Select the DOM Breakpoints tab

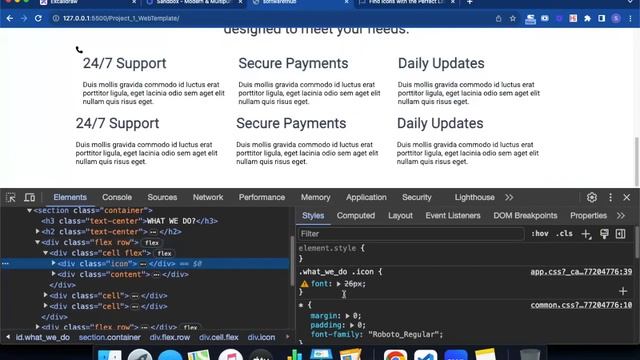coord(525,216)
